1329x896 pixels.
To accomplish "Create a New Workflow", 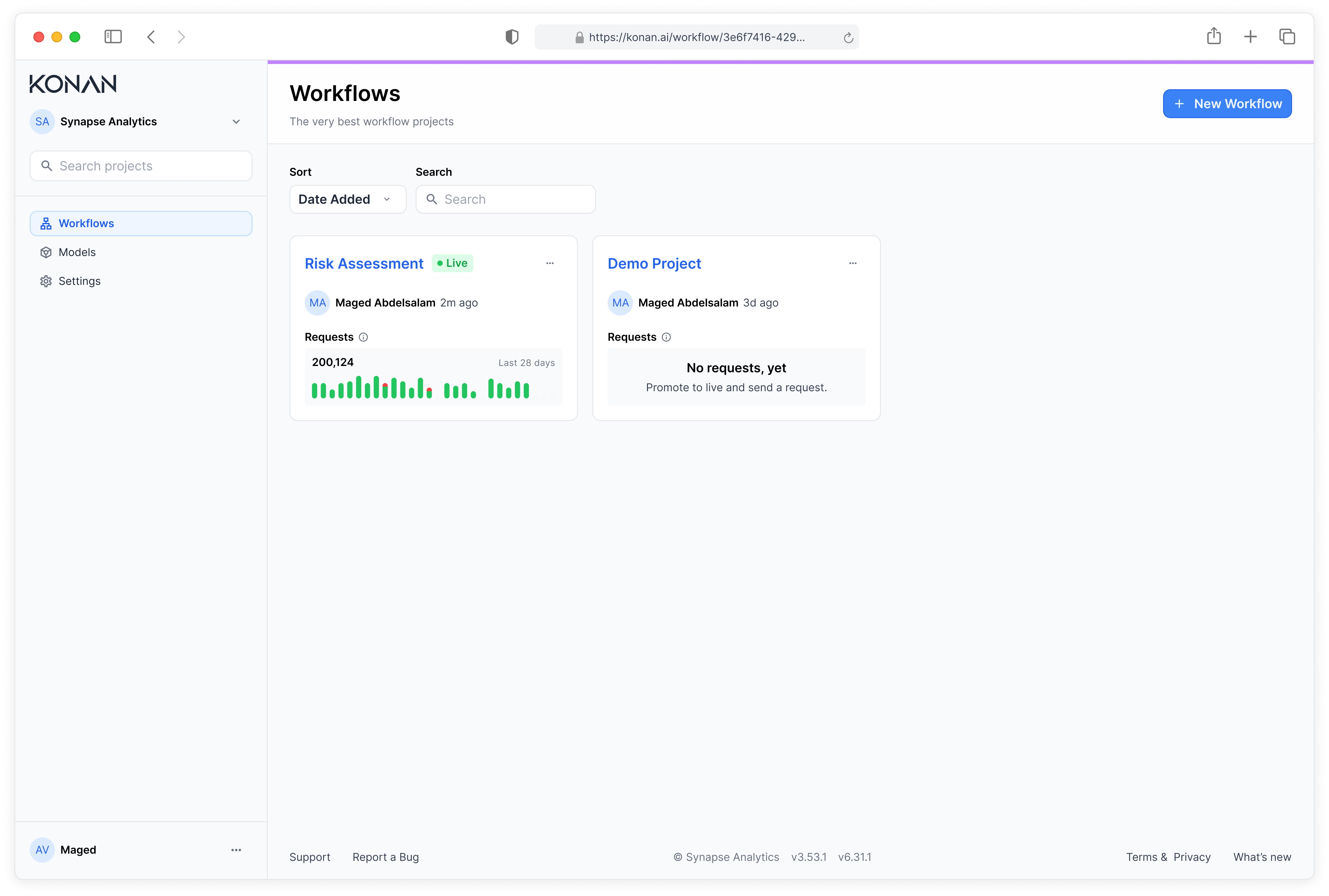I will coord(1227,103).
